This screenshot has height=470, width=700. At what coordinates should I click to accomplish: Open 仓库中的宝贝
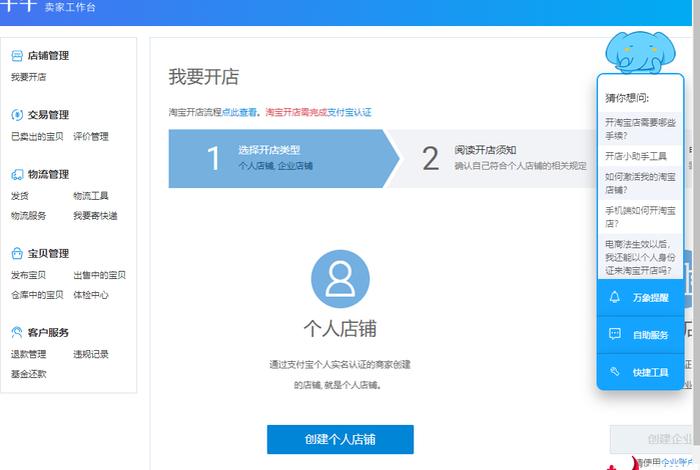pos(37,295)
